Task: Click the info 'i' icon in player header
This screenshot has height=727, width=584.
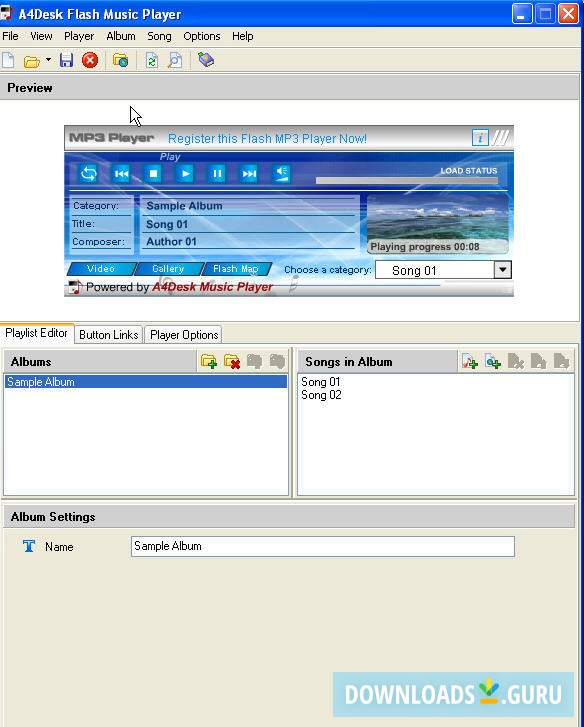Action: click(480, 138)
